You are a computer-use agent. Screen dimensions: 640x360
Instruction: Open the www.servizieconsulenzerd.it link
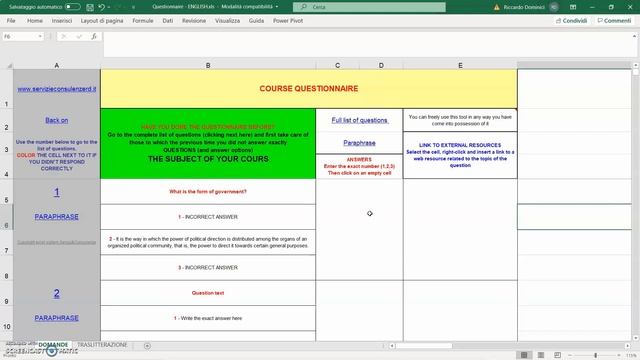(x=57, y=89)
